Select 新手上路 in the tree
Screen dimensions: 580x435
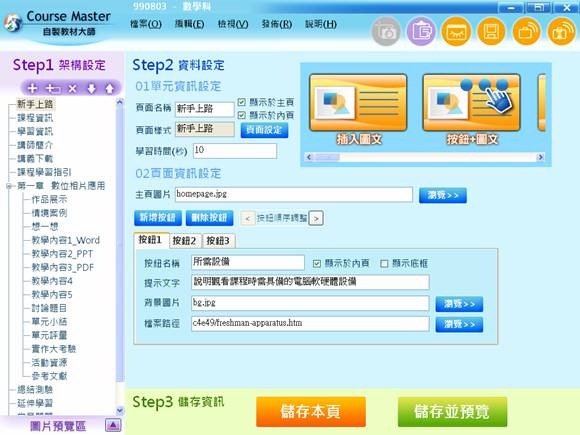tap(35, 104)
